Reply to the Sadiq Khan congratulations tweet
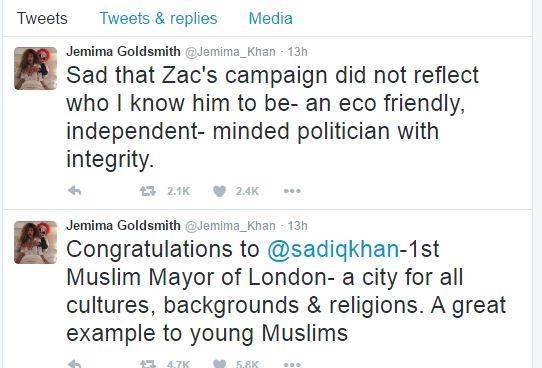542x368 pixels. [x=75, y=364]
